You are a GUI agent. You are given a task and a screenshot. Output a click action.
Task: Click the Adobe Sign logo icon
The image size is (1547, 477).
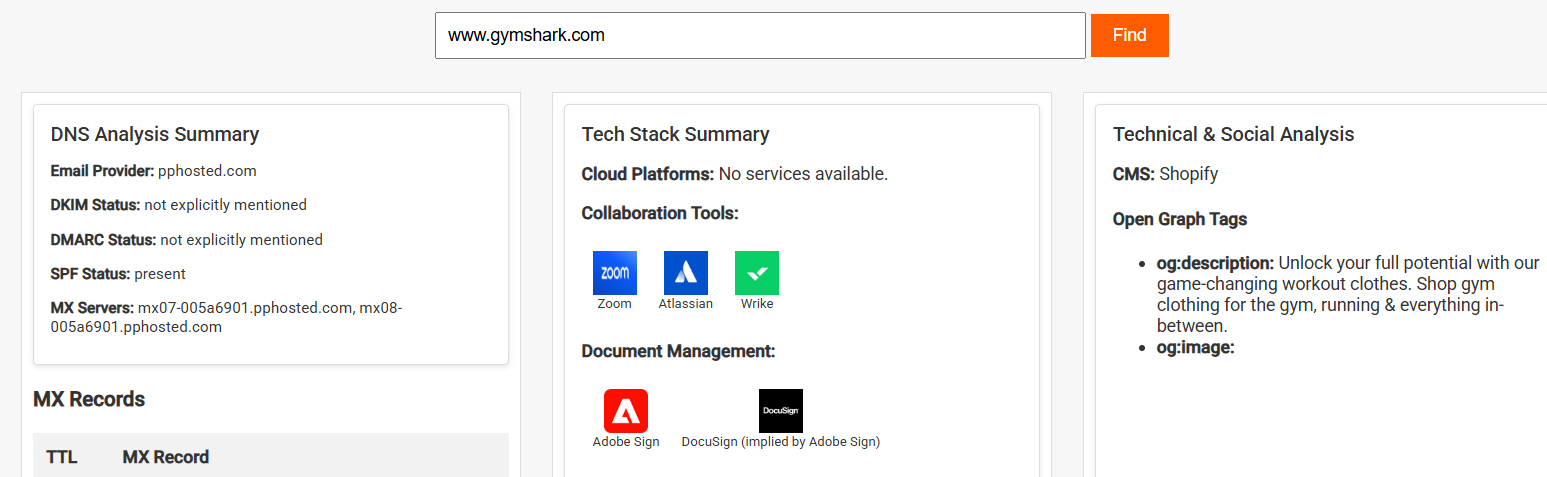(x=626, y=411)
